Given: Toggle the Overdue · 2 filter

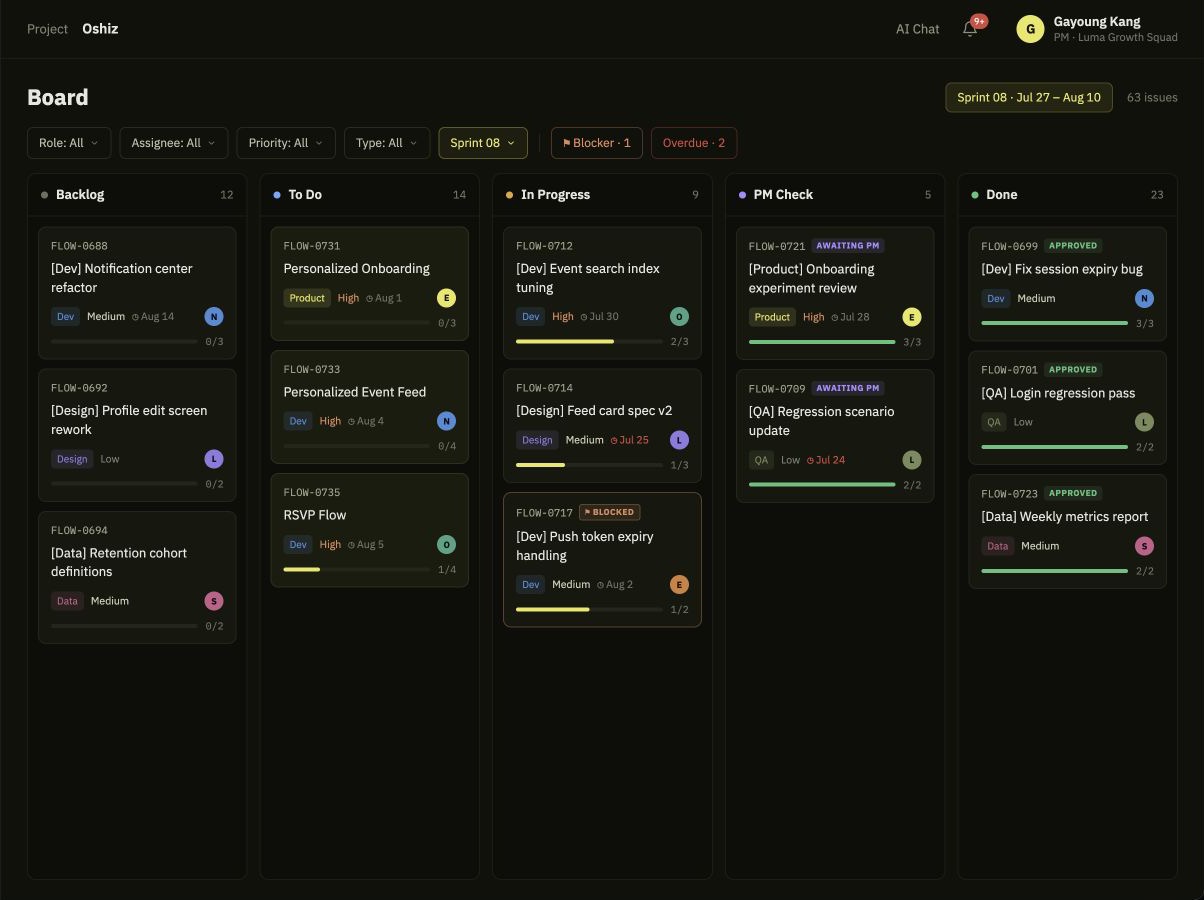Looking at the screenshot, I should click(x=694, y=143).
